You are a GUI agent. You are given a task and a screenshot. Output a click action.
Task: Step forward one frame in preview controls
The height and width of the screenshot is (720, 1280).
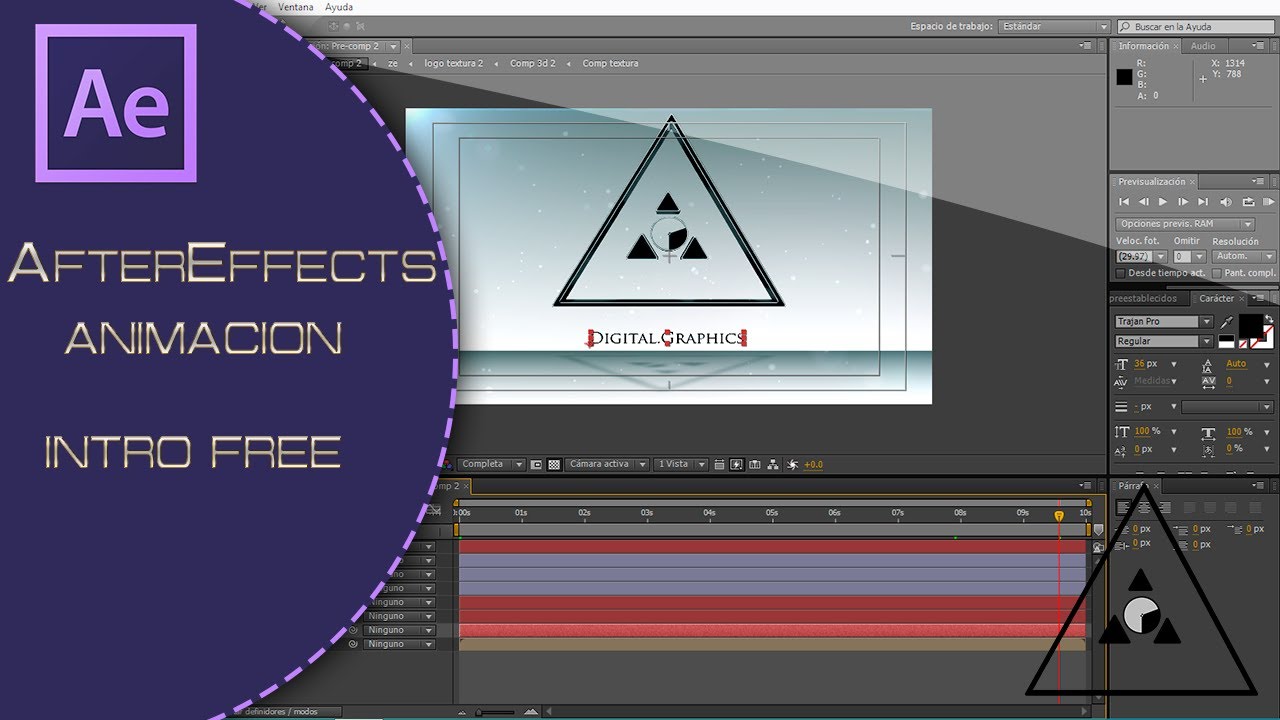tap(1183, 202)
